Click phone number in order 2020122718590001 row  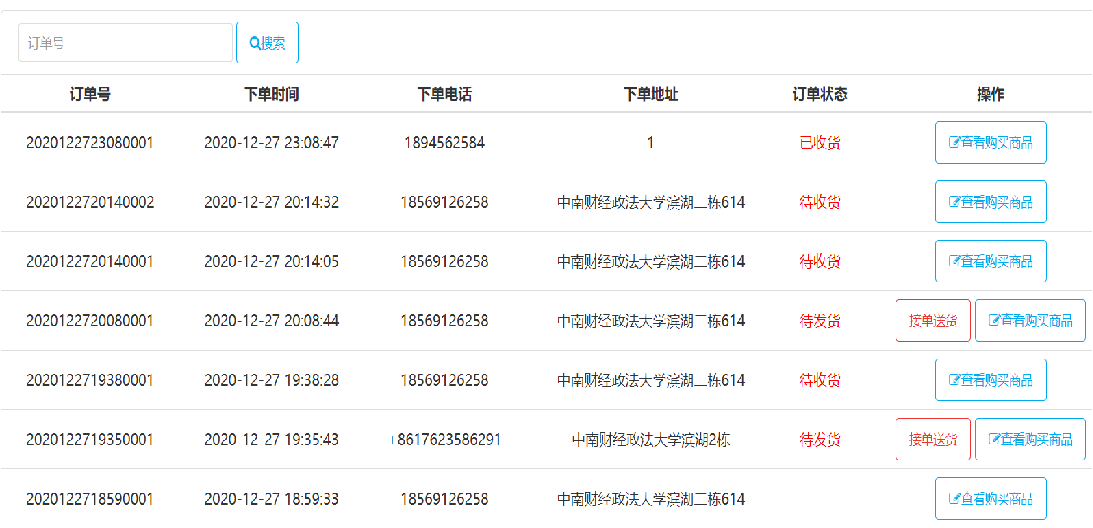click(x=445, y=499)
